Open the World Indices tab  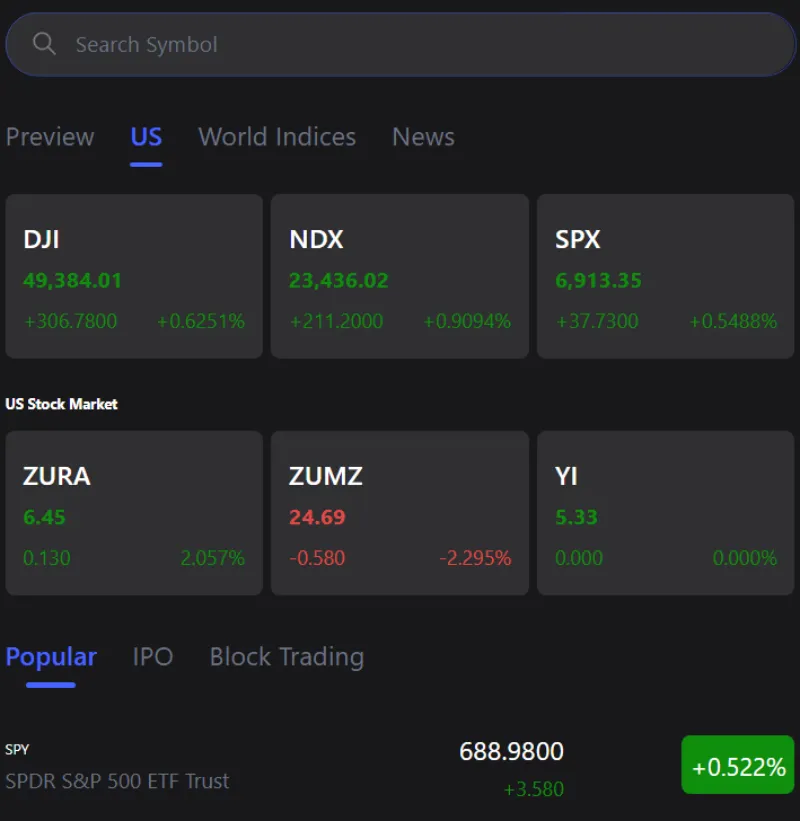(x=277, y=137)
